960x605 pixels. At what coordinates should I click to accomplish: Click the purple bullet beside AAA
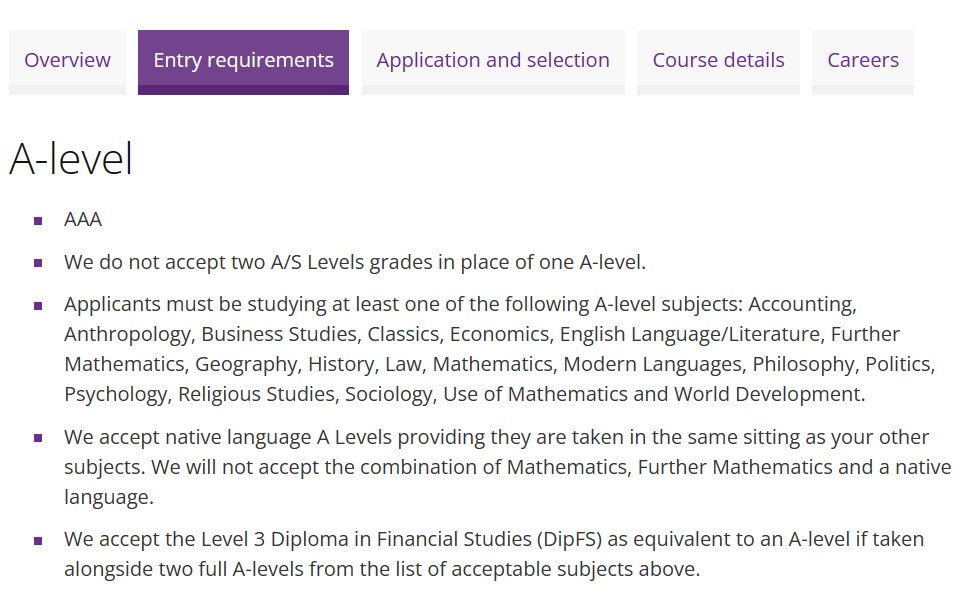pyautogui.click(x=38, y=221)
